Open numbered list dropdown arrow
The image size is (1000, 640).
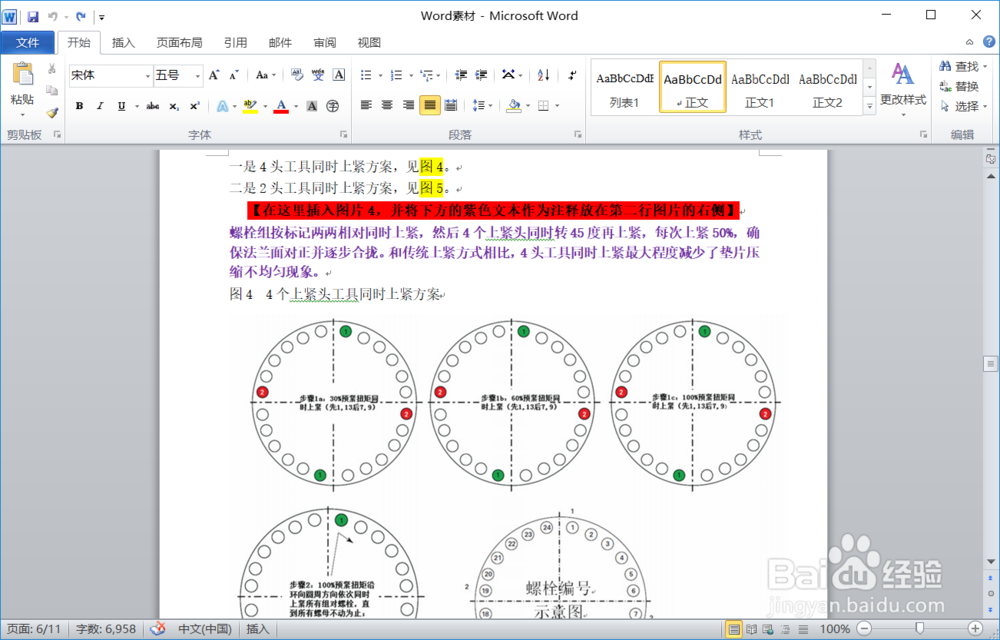point(411,75)
